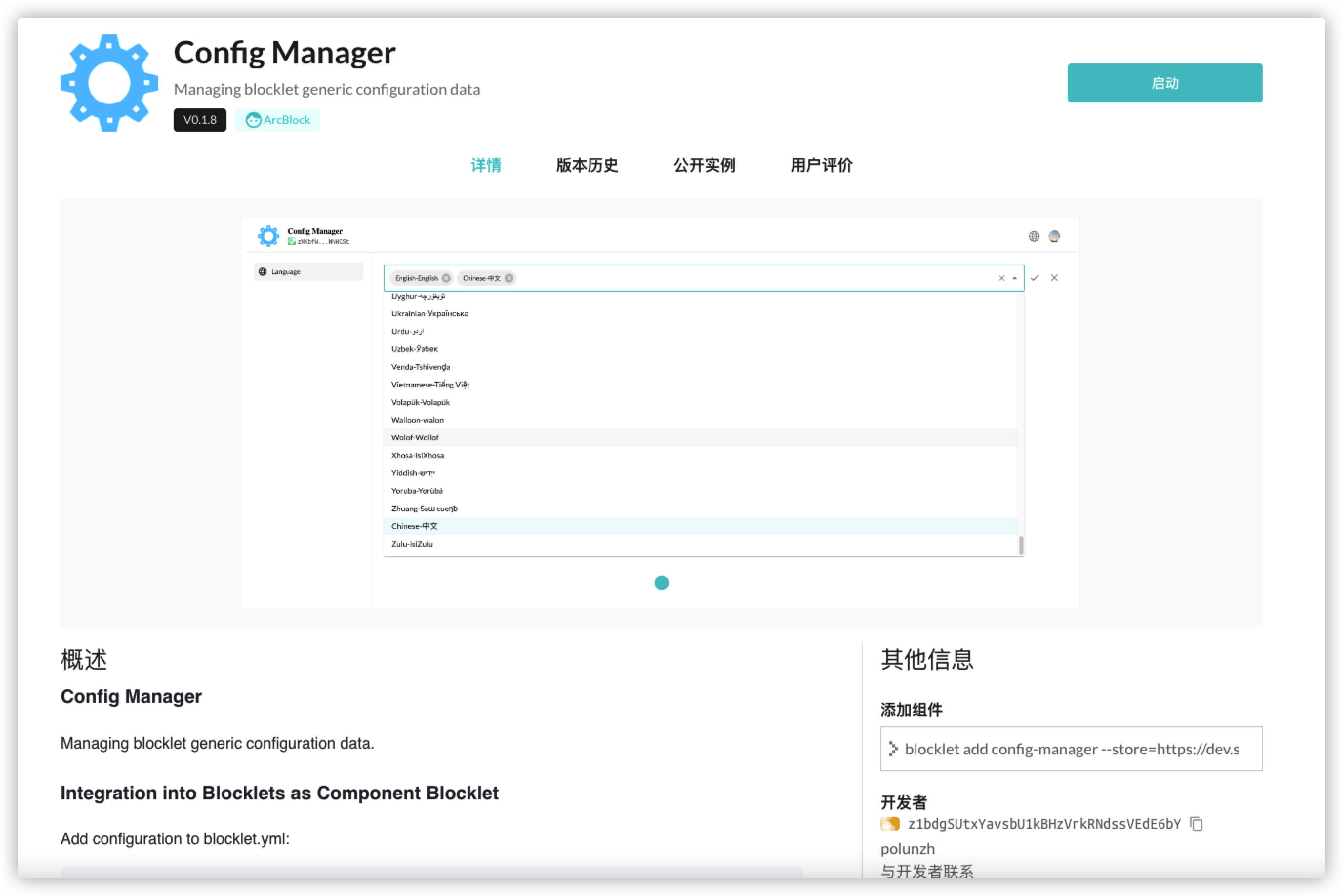Select Ukrainian-Українська from the list
Screen dimensions: 1343x896
point(700,314)
